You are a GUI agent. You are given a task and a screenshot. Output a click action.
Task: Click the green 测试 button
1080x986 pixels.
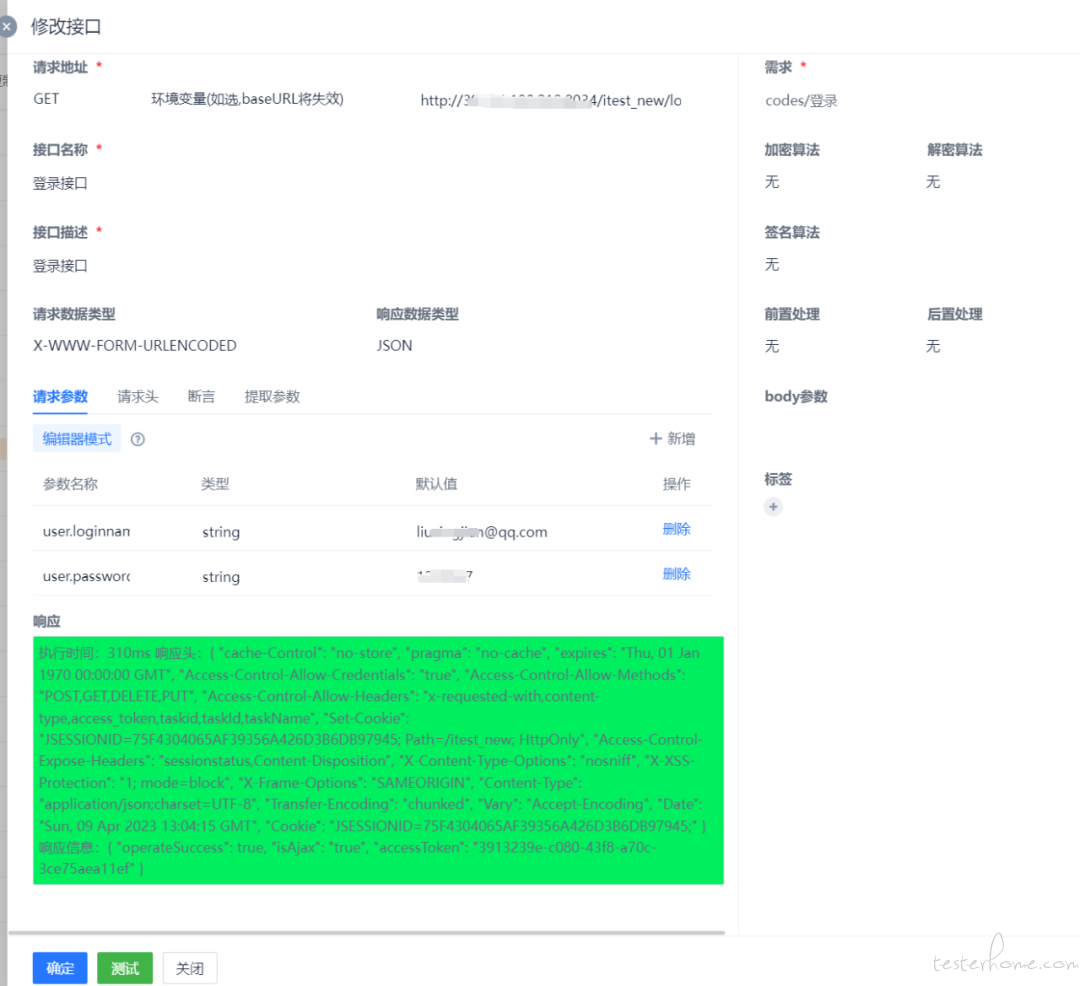pos(125,968)
